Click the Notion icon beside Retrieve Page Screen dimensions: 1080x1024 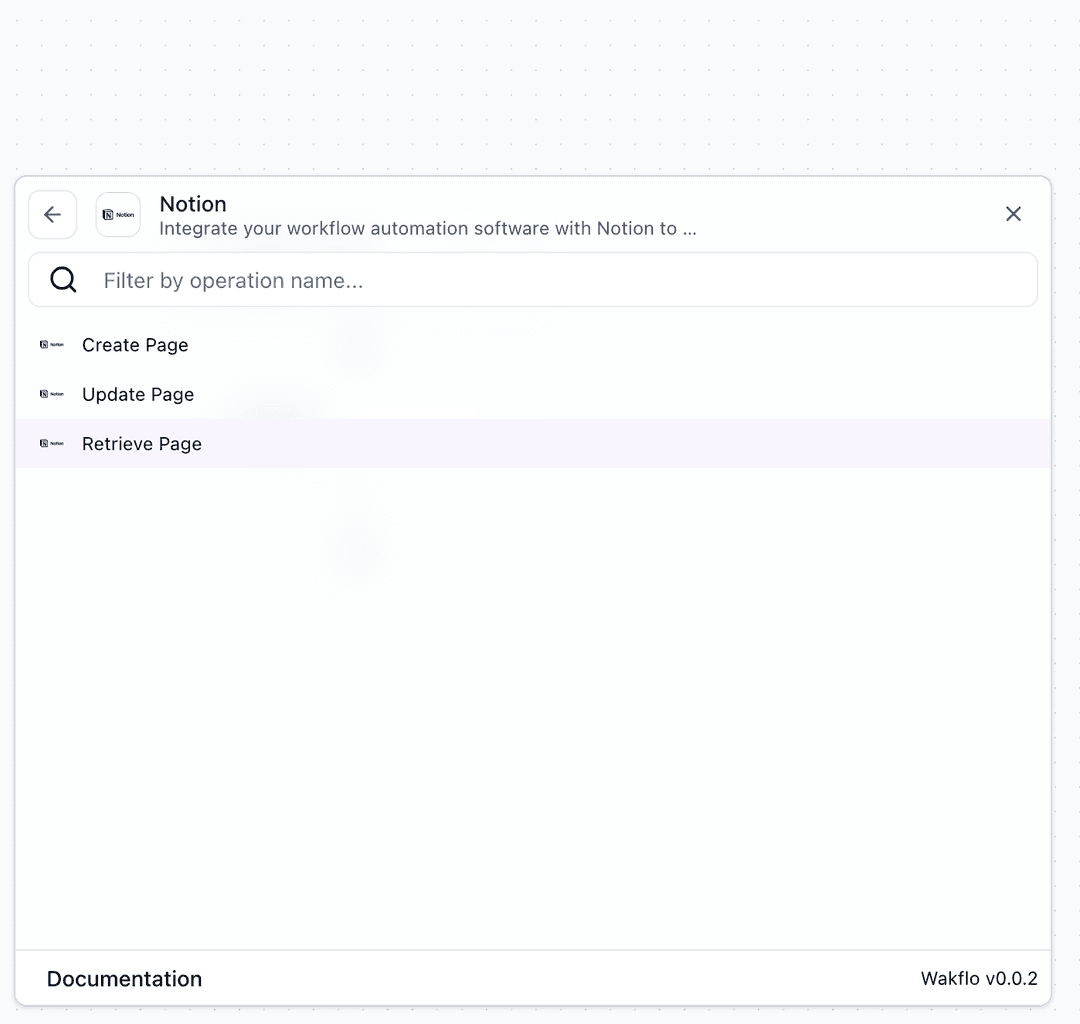coord(51,444)
